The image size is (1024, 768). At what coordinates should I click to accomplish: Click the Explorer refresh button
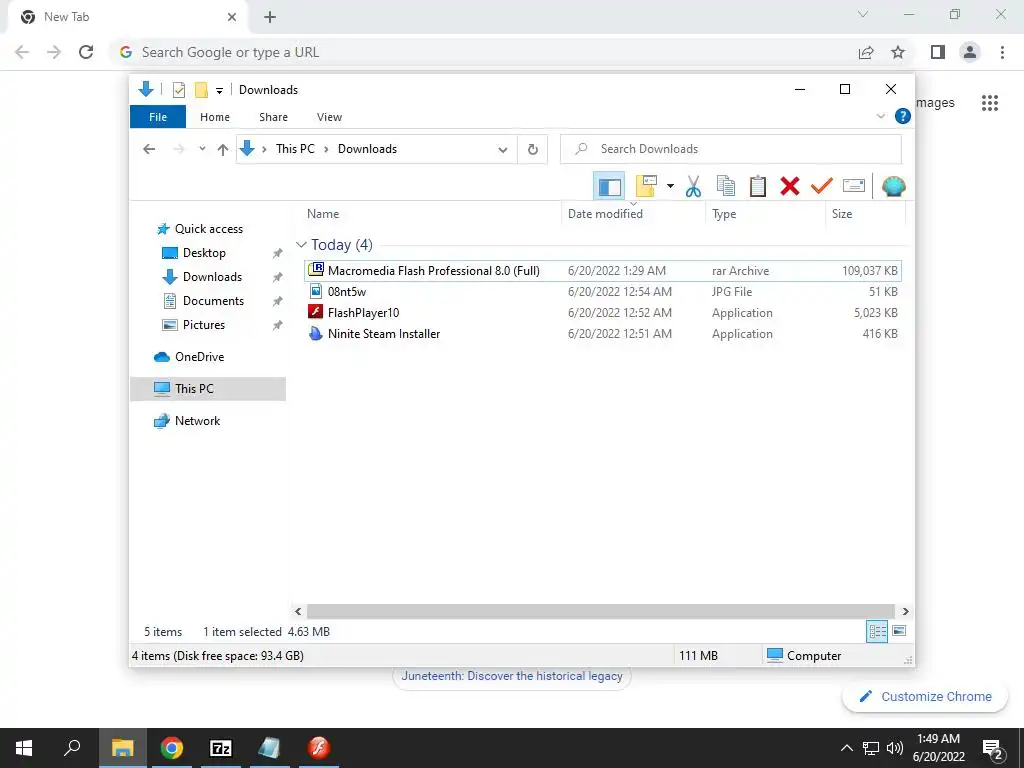tap(533, 150)
